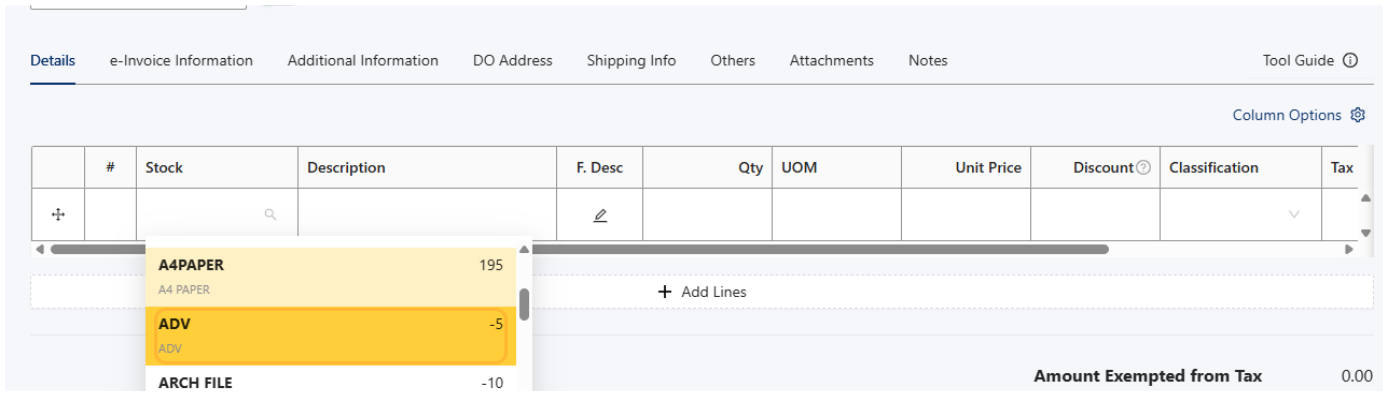Click the Tool Guide info icon
The width and height of the screenshot is (1386, 395).
(1350, 60)
